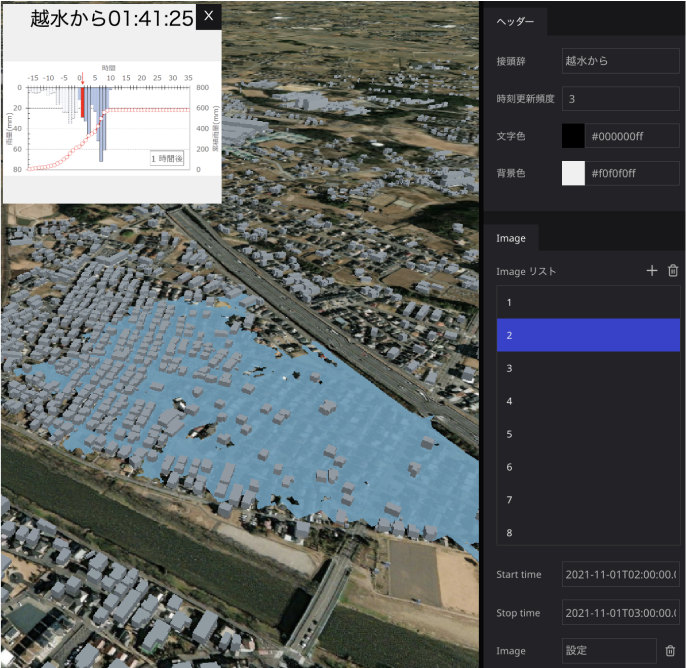Select item 8 in the Image list
This screenshot has width=686, height=668.
tap(588, 532)
